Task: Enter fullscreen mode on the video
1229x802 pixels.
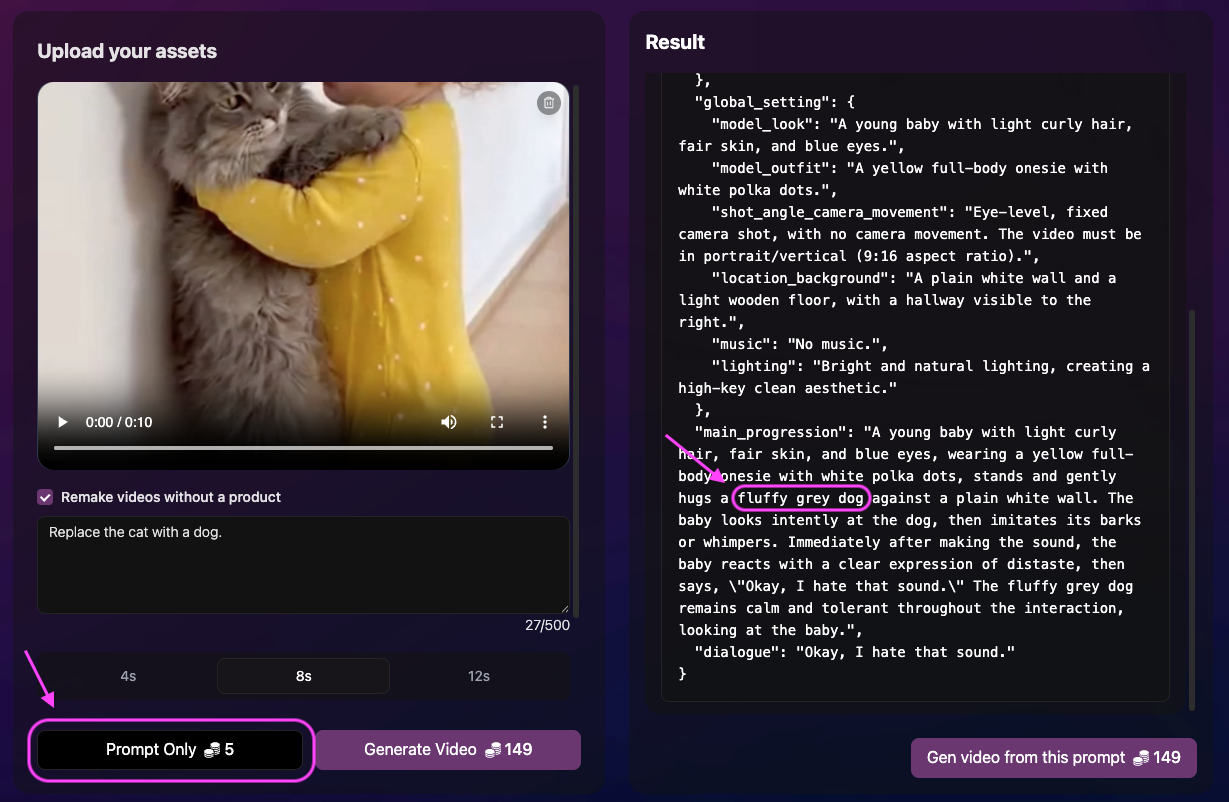Action: (x=497, y=422)
